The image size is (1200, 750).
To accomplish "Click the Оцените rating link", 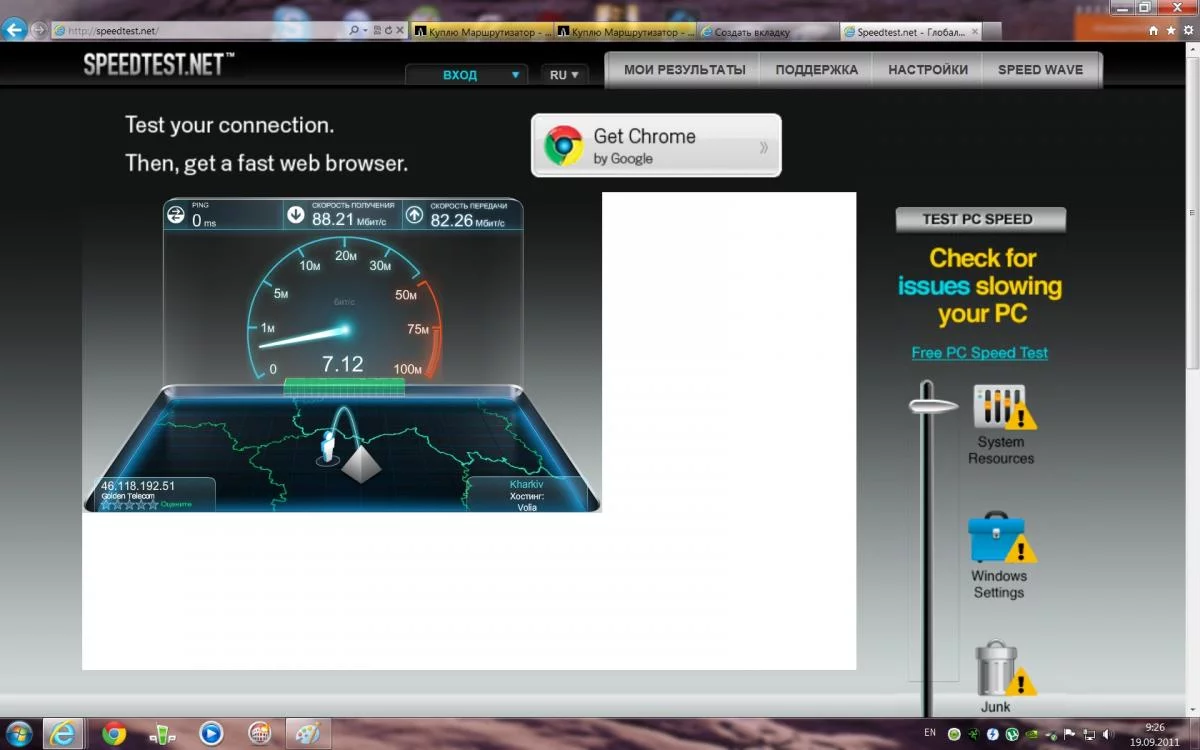I will pyautogui.click(x=176, y=504).
